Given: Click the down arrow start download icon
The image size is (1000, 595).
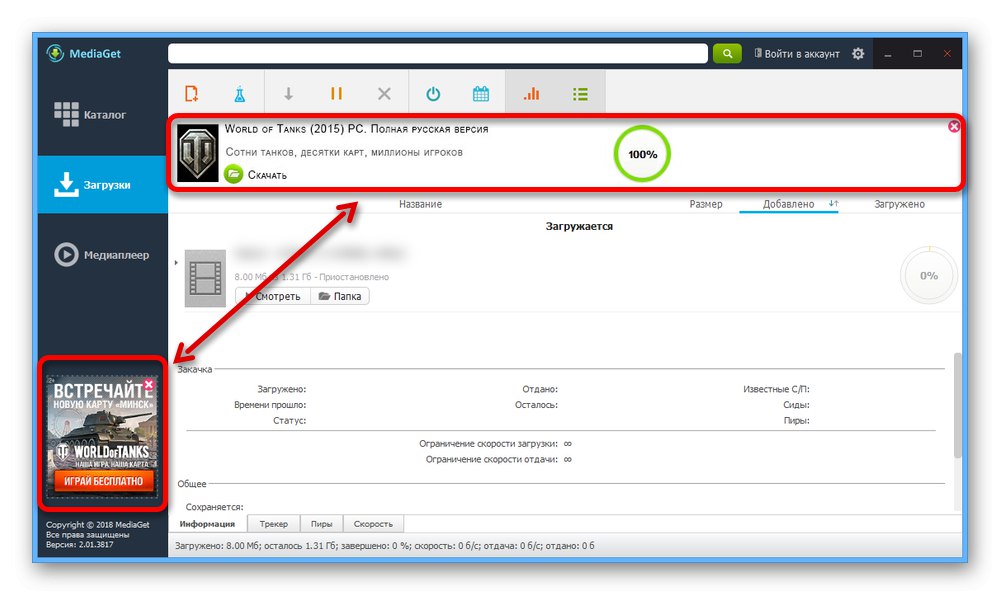Looking at the screenshot, I should pyautogui.click(x=288, y=94).
